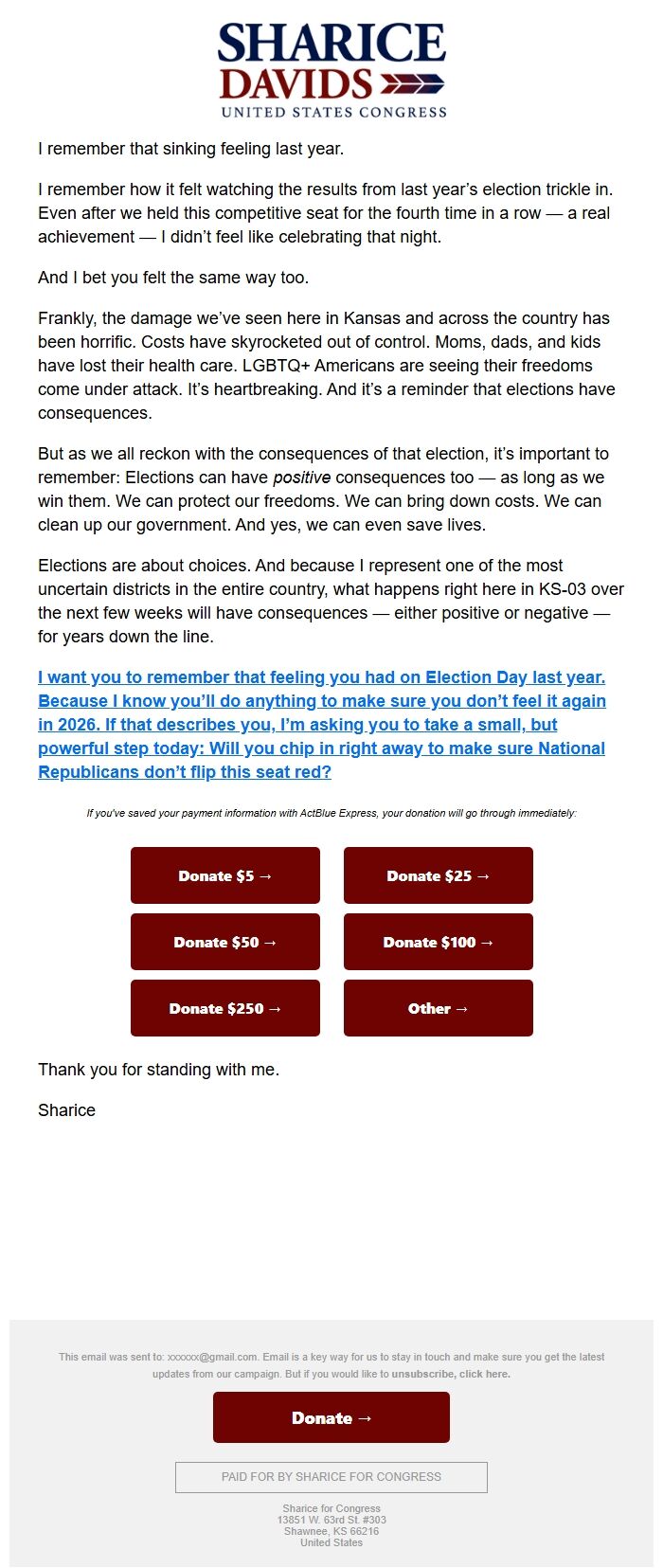Viewport: 663px width, 1568px height.
Task: Click Sharice's signature at the email close
Action: 65,1109
